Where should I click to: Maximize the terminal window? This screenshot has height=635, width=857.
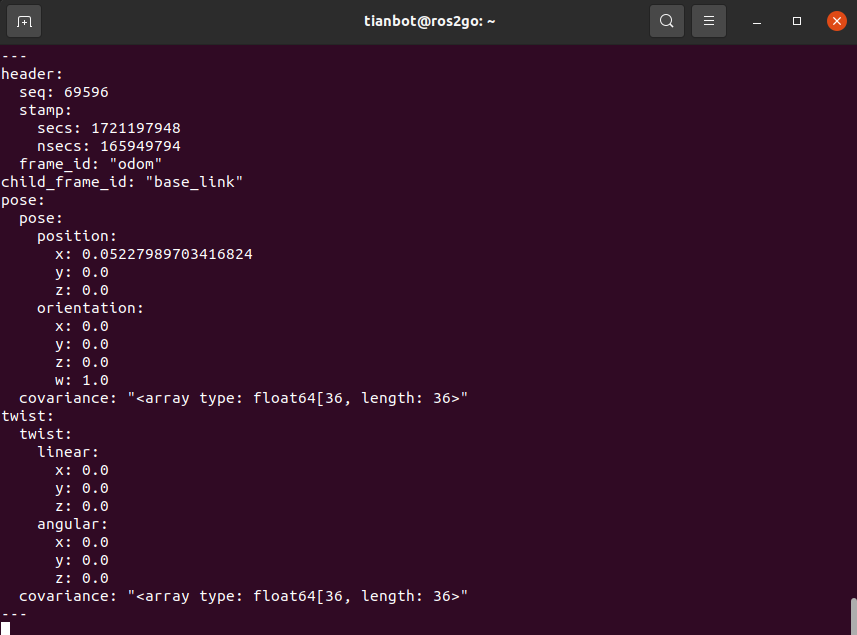pos(797,21)
